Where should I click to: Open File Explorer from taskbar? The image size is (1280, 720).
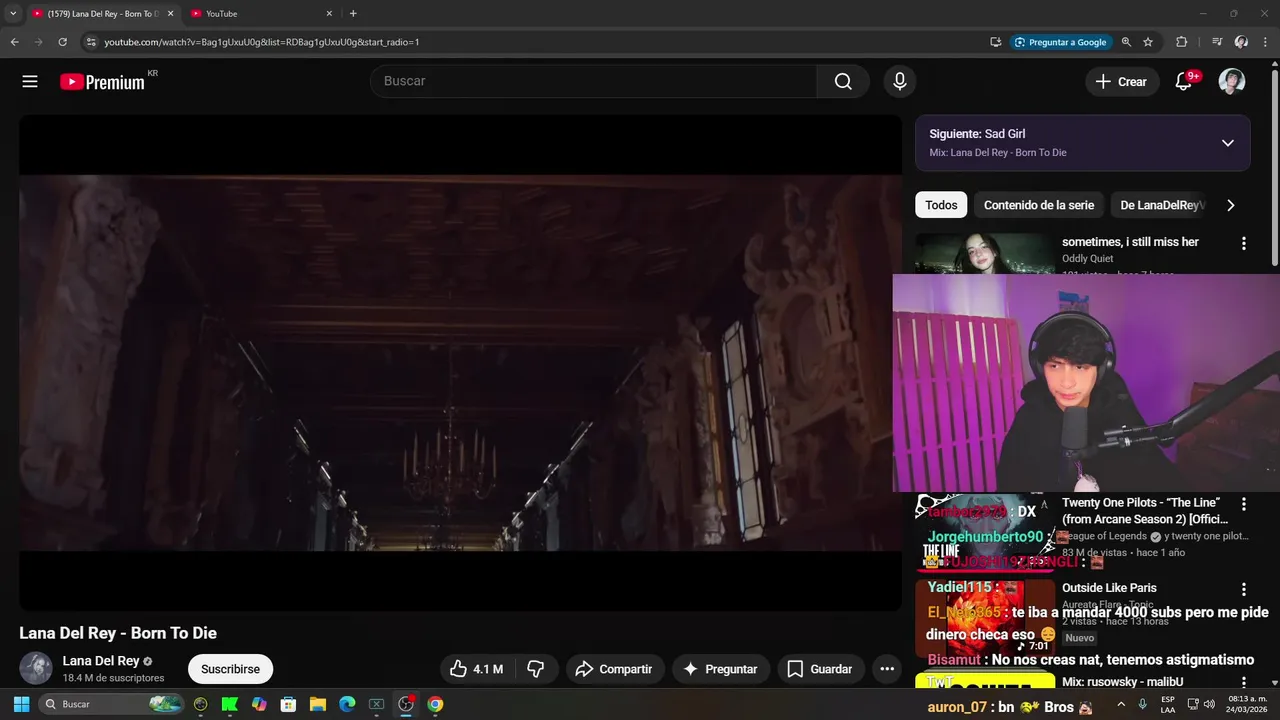click(318, 704)
